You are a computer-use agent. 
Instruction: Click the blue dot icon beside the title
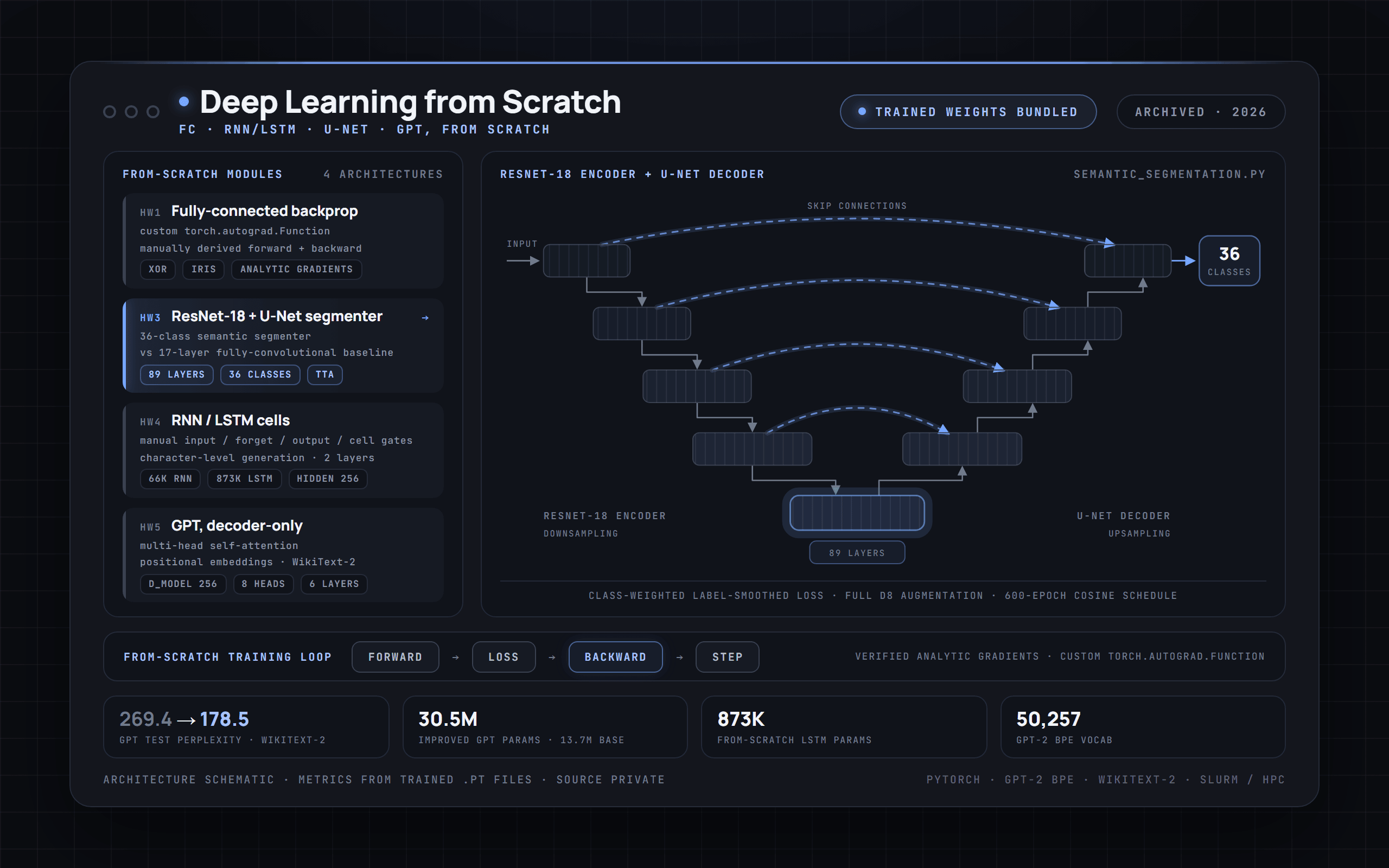[x=184, y=101]
